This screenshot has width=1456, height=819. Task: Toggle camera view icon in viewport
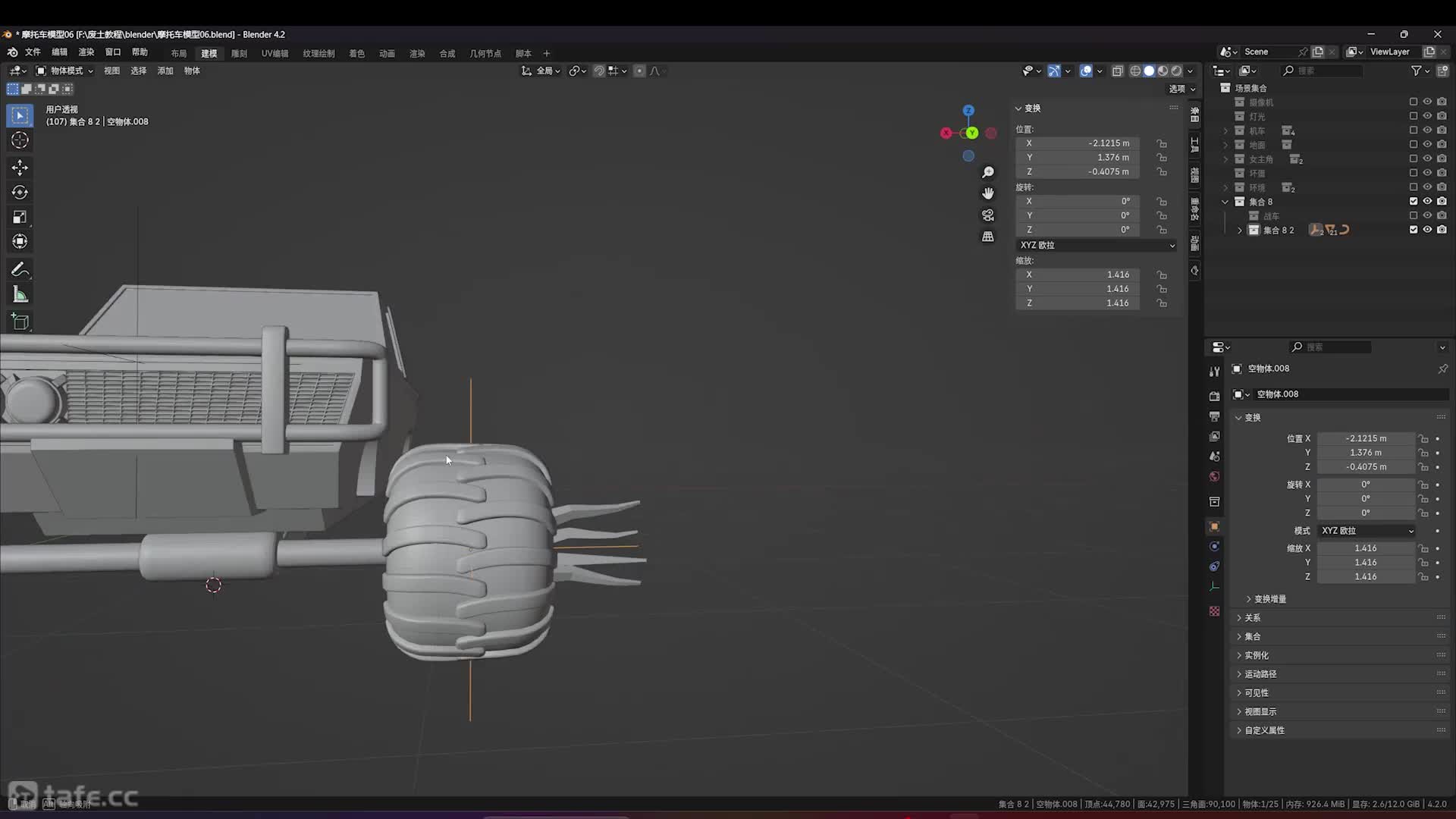pos(988,215)
